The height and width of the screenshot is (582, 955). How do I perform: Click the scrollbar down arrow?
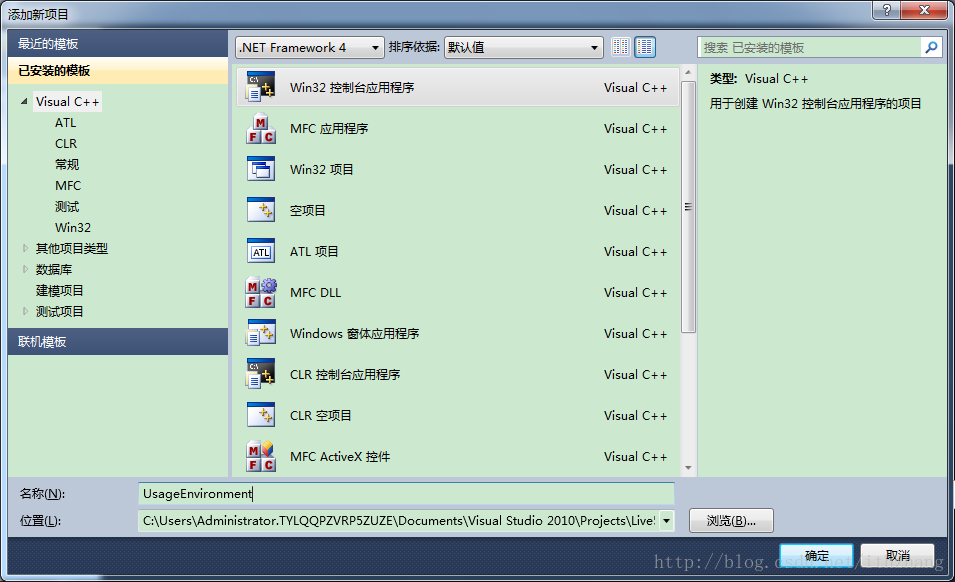(x=688, y=468)
